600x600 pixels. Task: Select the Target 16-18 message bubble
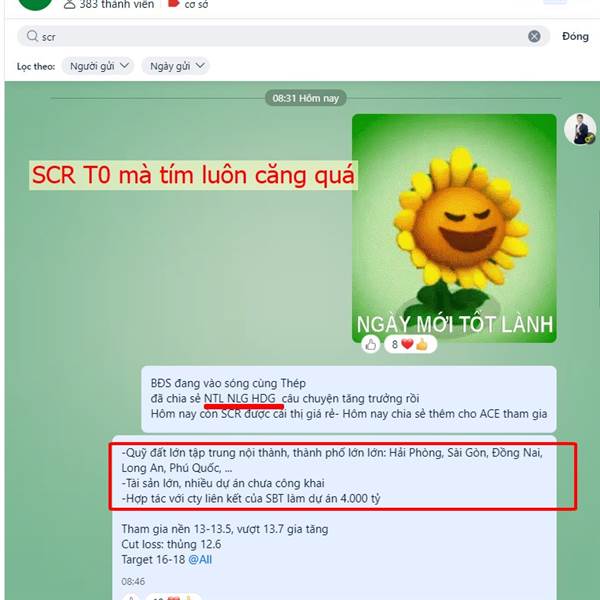(x=334, y=517)
